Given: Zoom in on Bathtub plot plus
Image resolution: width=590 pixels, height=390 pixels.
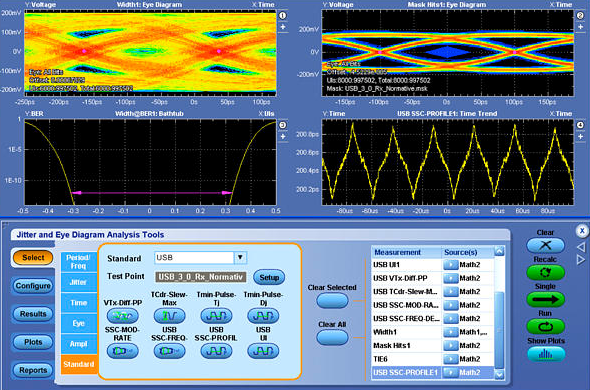Looking at the screenshot, I should click(x=283, y=137).
